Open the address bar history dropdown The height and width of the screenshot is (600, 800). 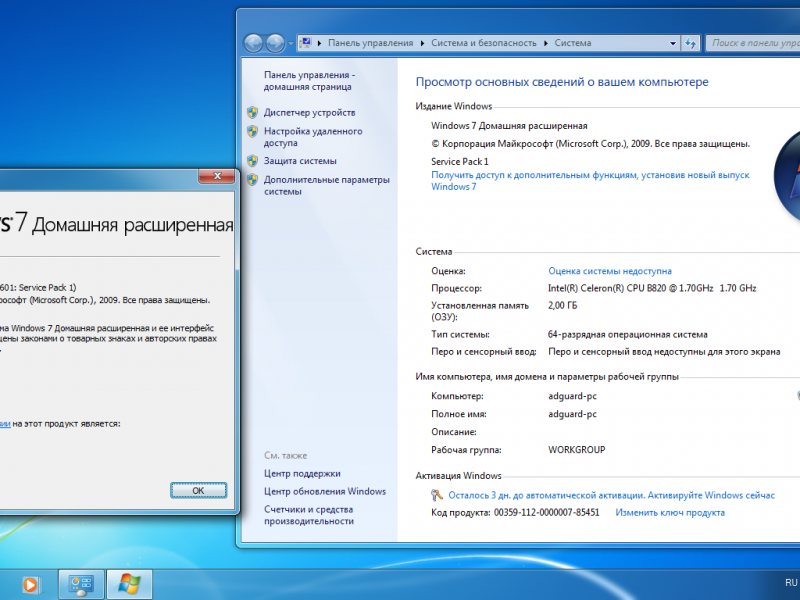tap(673, 43)
